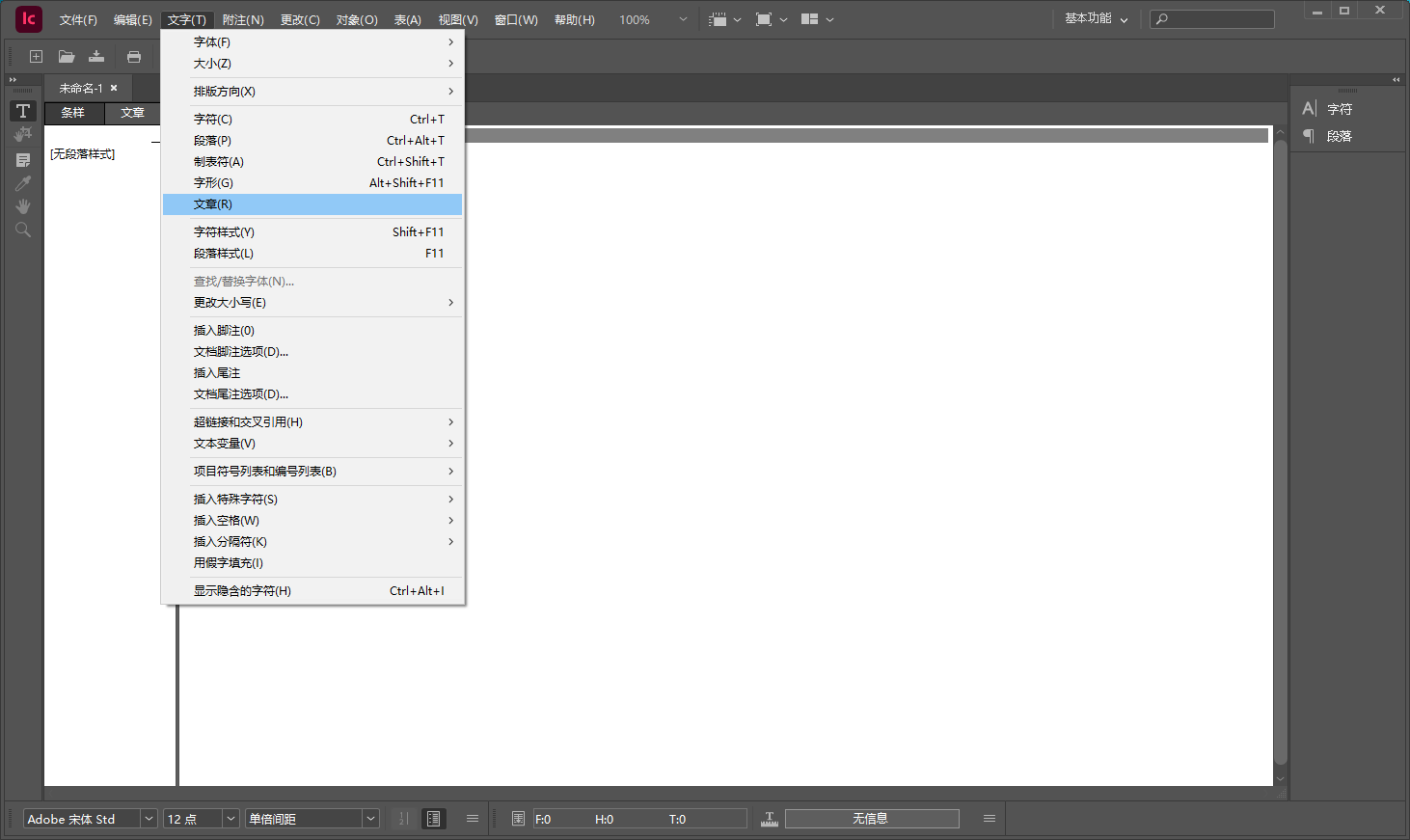Select the Zoom tool
The height and width of the screenshot is (840, 1410).
coord(22,230)
